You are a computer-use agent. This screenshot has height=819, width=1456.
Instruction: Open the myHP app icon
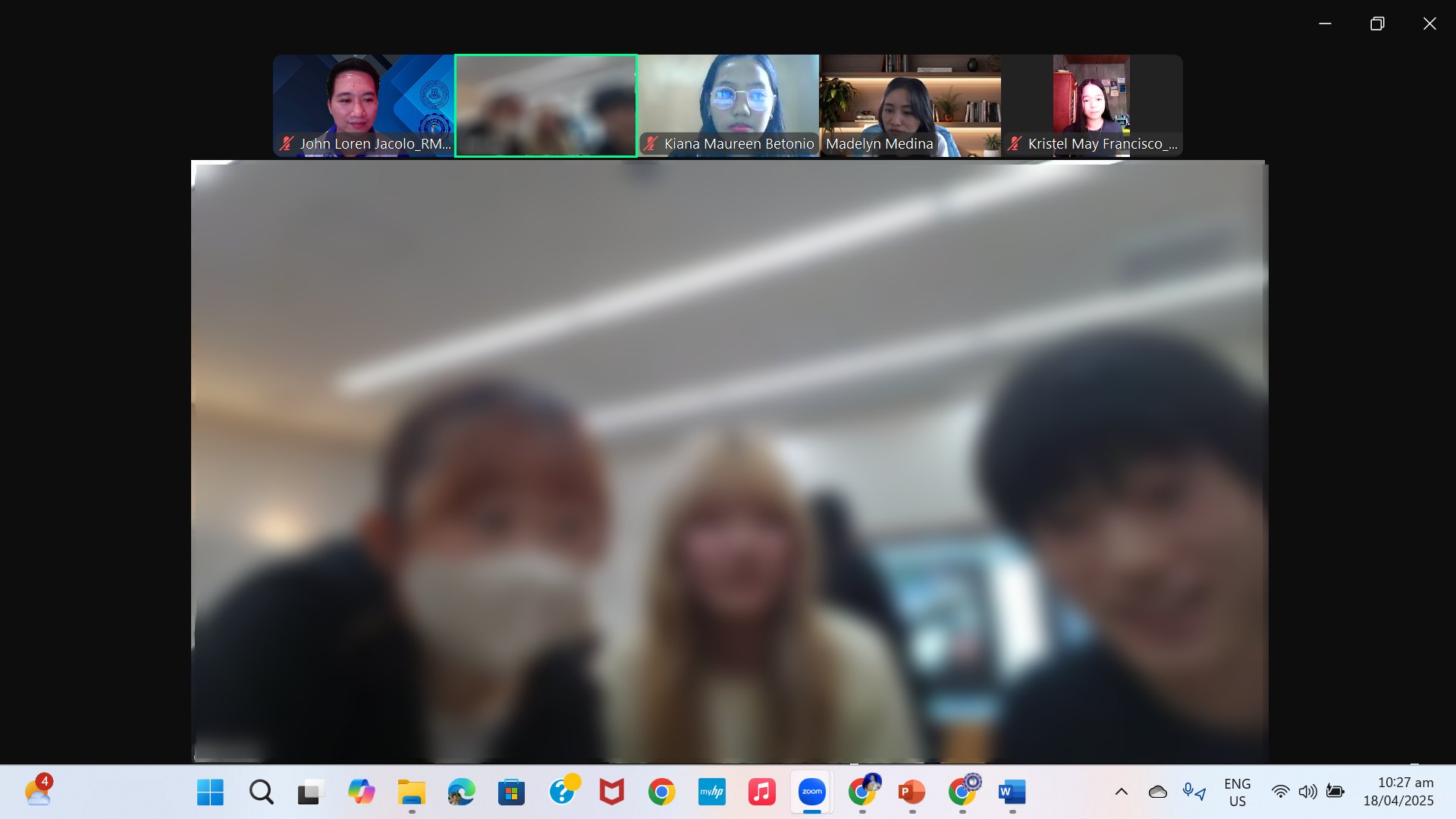coord(711,792)
